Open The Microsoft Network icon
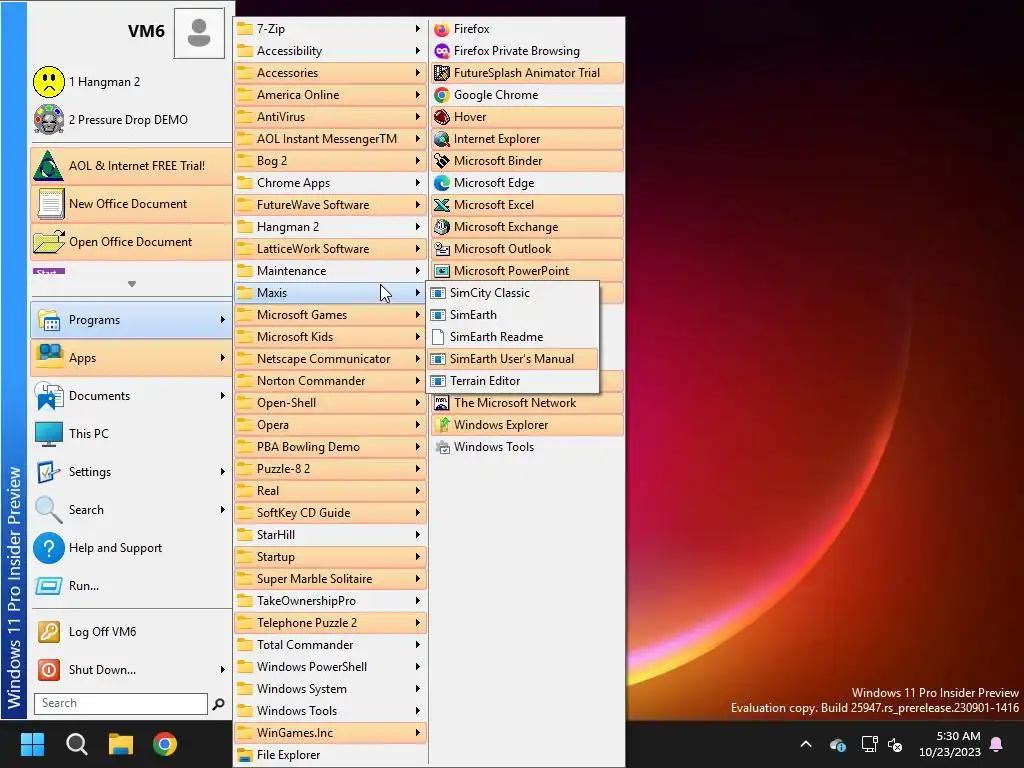This screenshot has height=768, width=1024. click(x=442, y=403)
